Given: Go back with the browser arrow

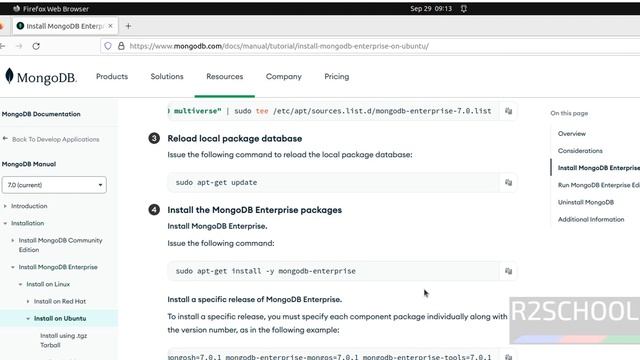Looking at the screenshot, I should coord(2,46).
